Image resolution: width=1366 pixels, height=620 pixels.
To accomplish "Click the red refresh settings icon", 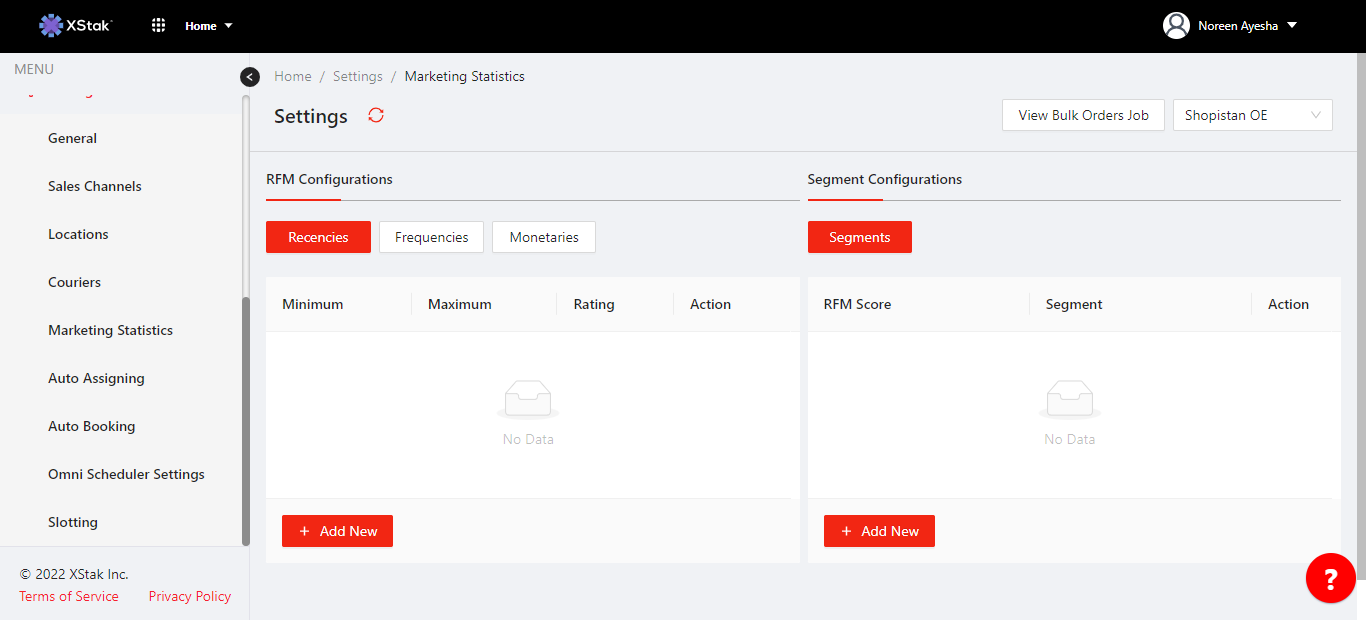I will [376, 115].
